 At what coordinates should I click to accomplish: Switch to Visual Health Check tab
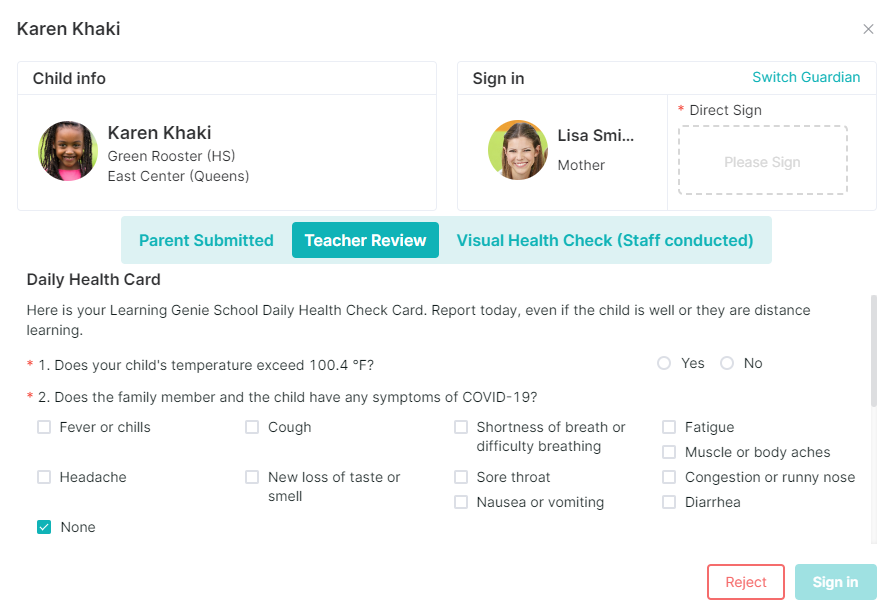click(x=605, y=240)
